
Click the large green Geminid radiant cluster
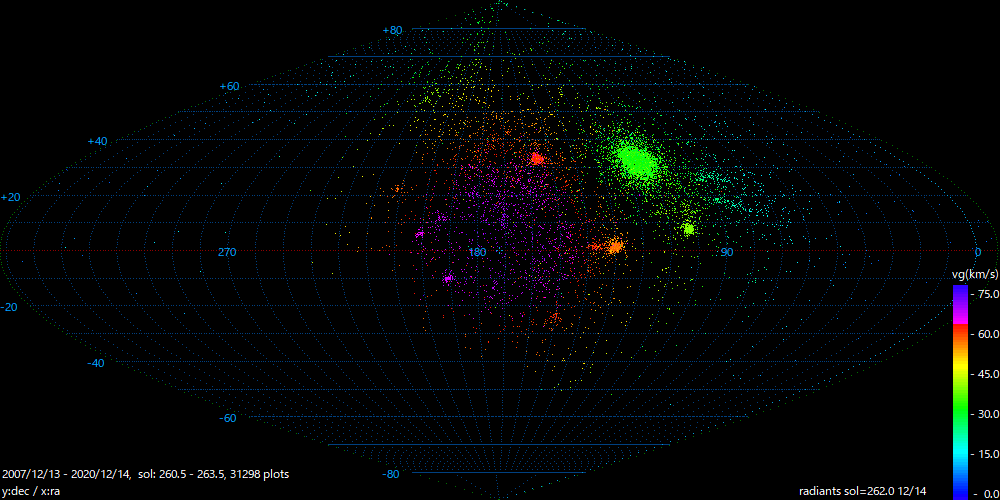pyautogui.click(x=634, y=161)
